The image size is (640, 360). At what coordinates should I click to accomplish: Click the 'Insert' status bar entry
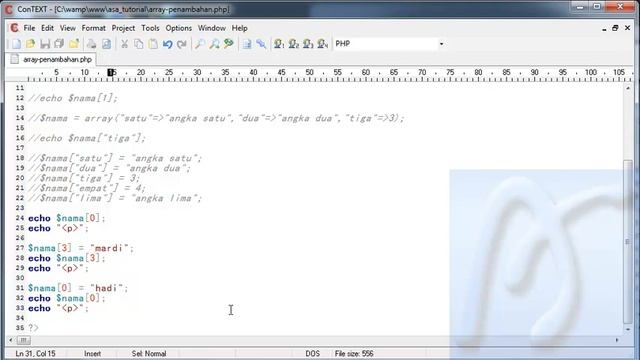coord(92,353)
